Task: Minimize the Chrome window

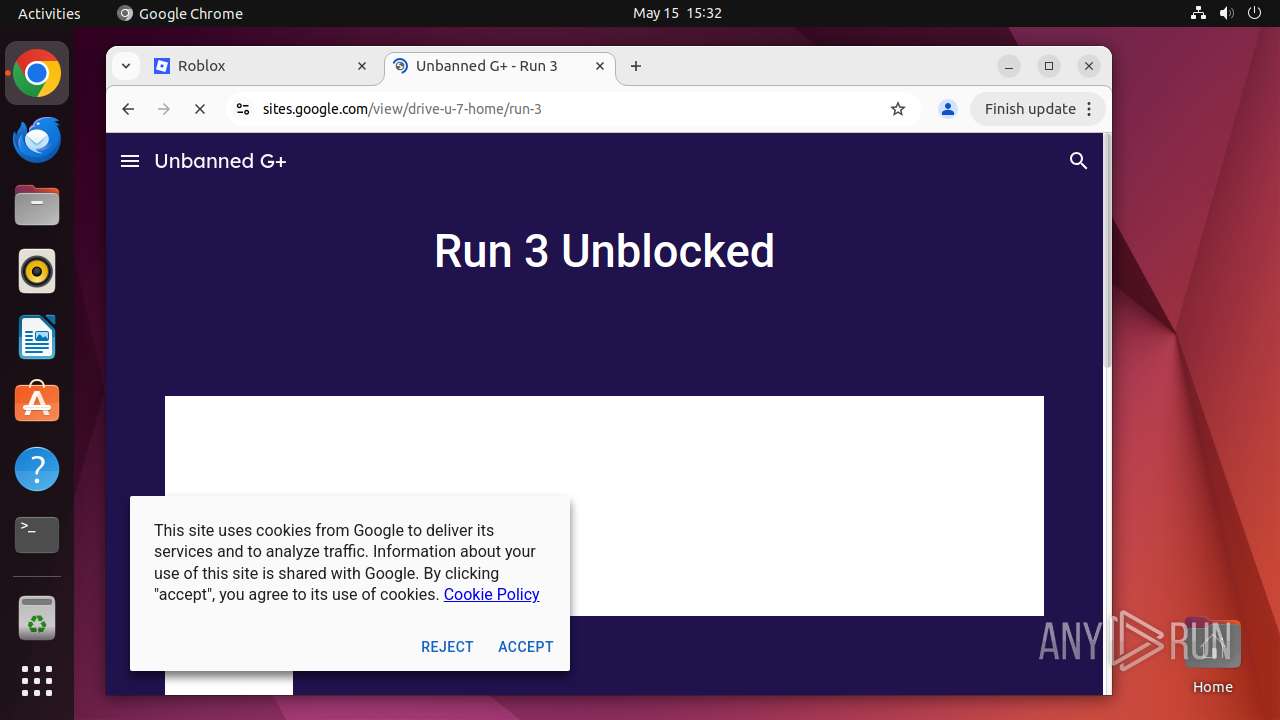Action: 1009,66
